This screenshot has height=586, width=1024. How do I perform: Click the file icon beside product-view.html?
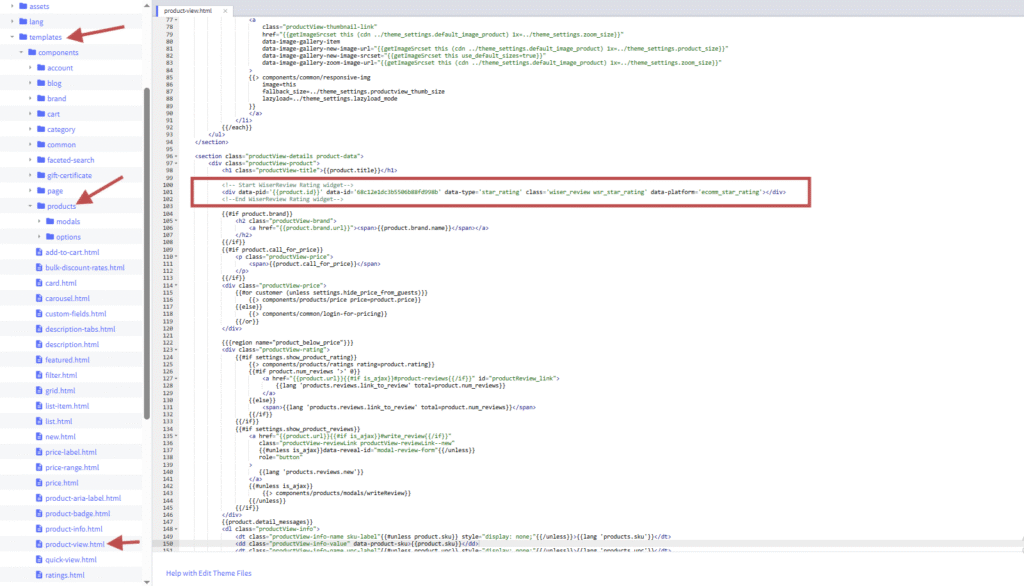pos(40,544)
